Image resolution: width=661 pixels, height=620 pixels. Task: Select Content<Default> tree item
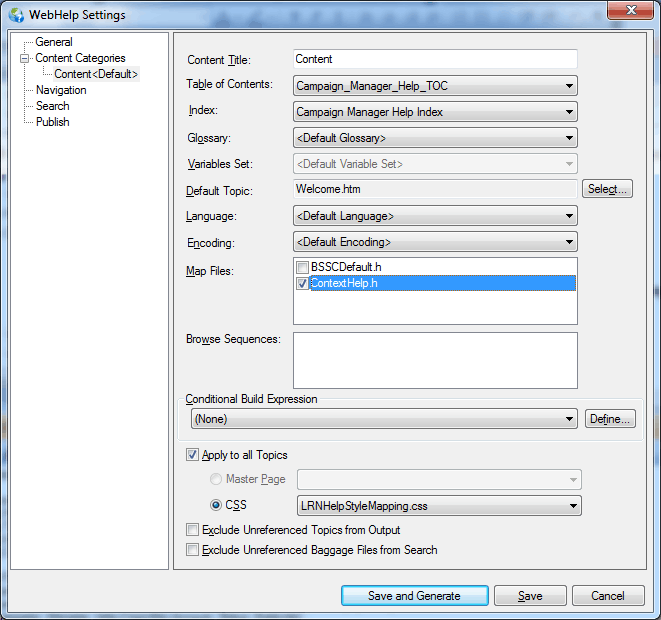click(96, 74)
